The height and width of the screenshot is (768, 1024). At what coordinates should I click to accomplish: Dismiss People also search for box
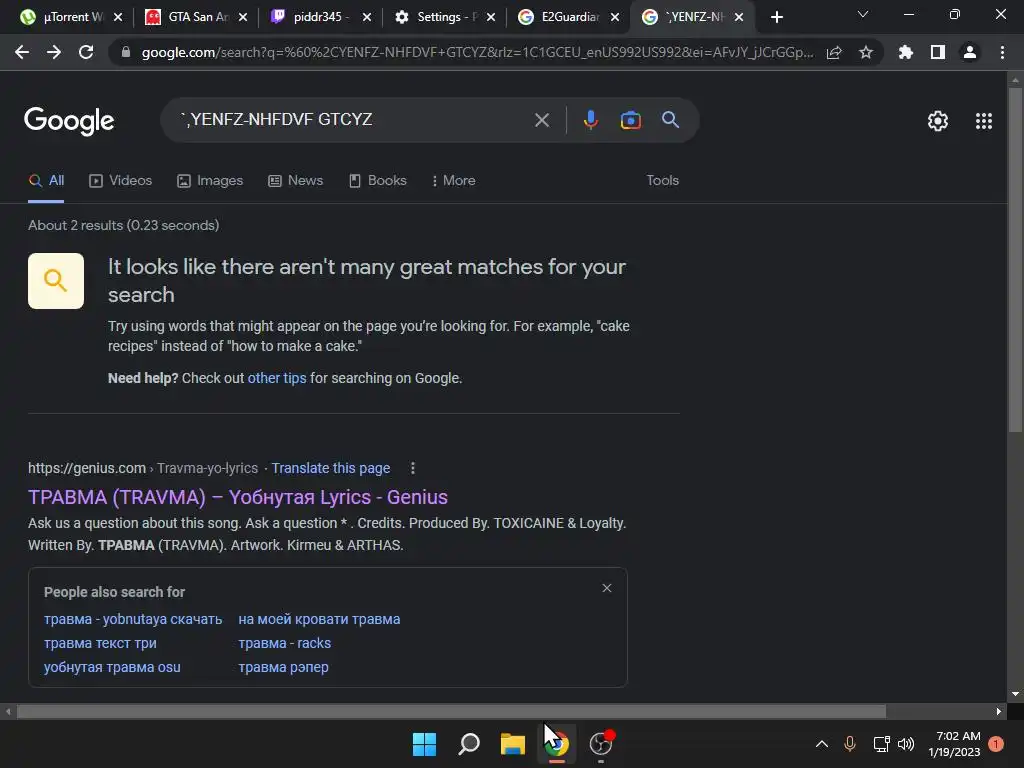607,588
